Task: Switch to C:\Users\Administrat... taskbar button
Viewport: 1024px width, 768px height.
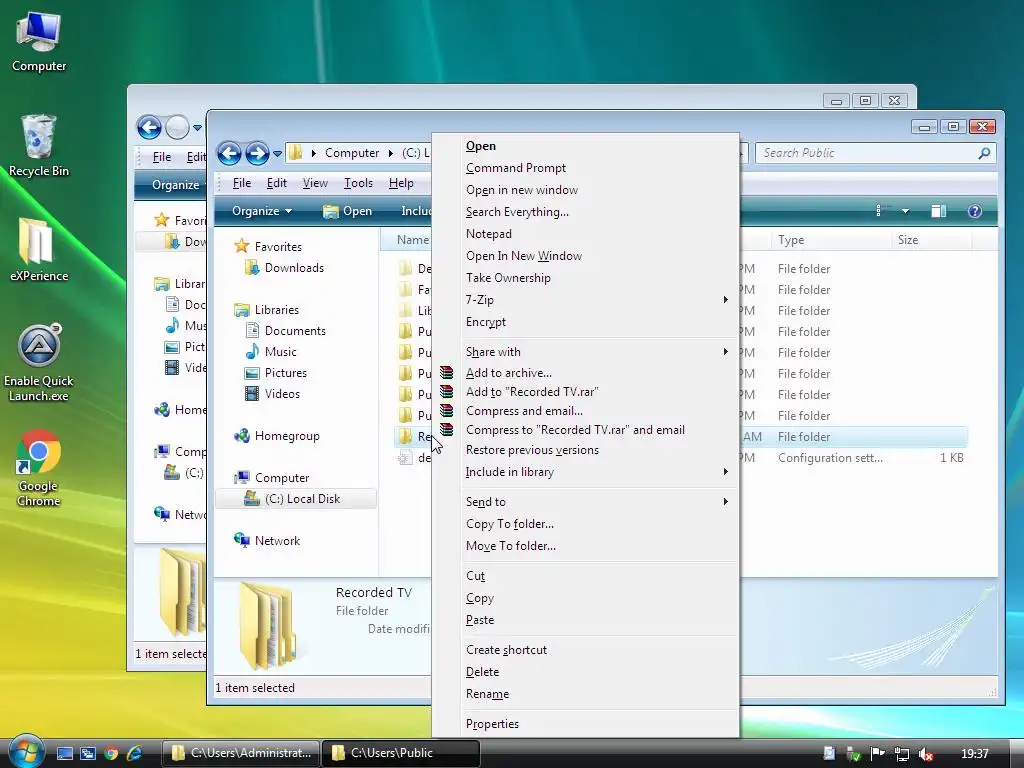Action: click(241, 753)
